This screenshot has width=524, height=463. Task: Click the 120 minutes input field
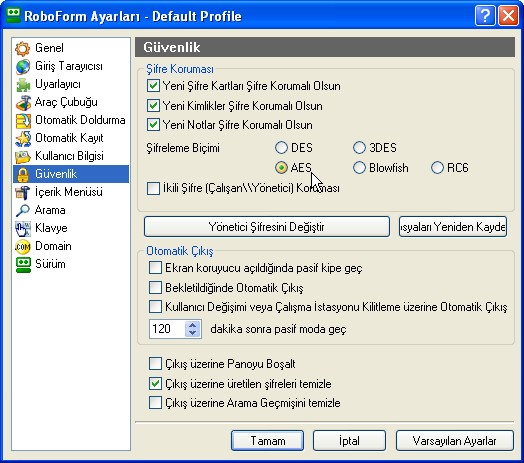pyautogui.click(x=167, y=329)
